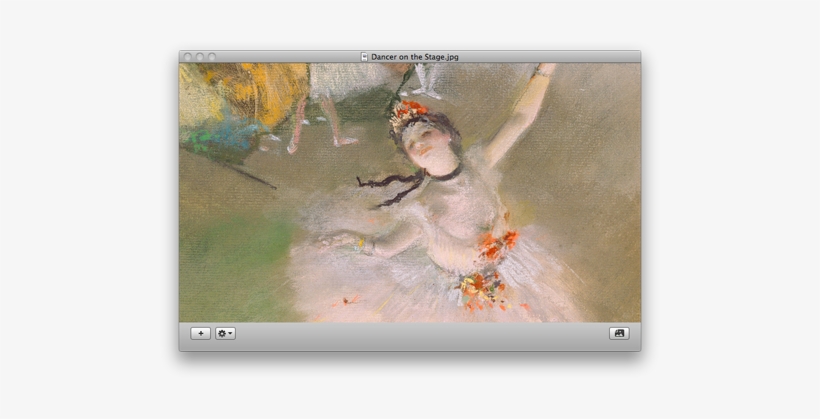Click the 'Dancer on the Stage.jpg' title text
Image resolution: width=820 pixels, height=419 pixels.
[x=415, y=57]
